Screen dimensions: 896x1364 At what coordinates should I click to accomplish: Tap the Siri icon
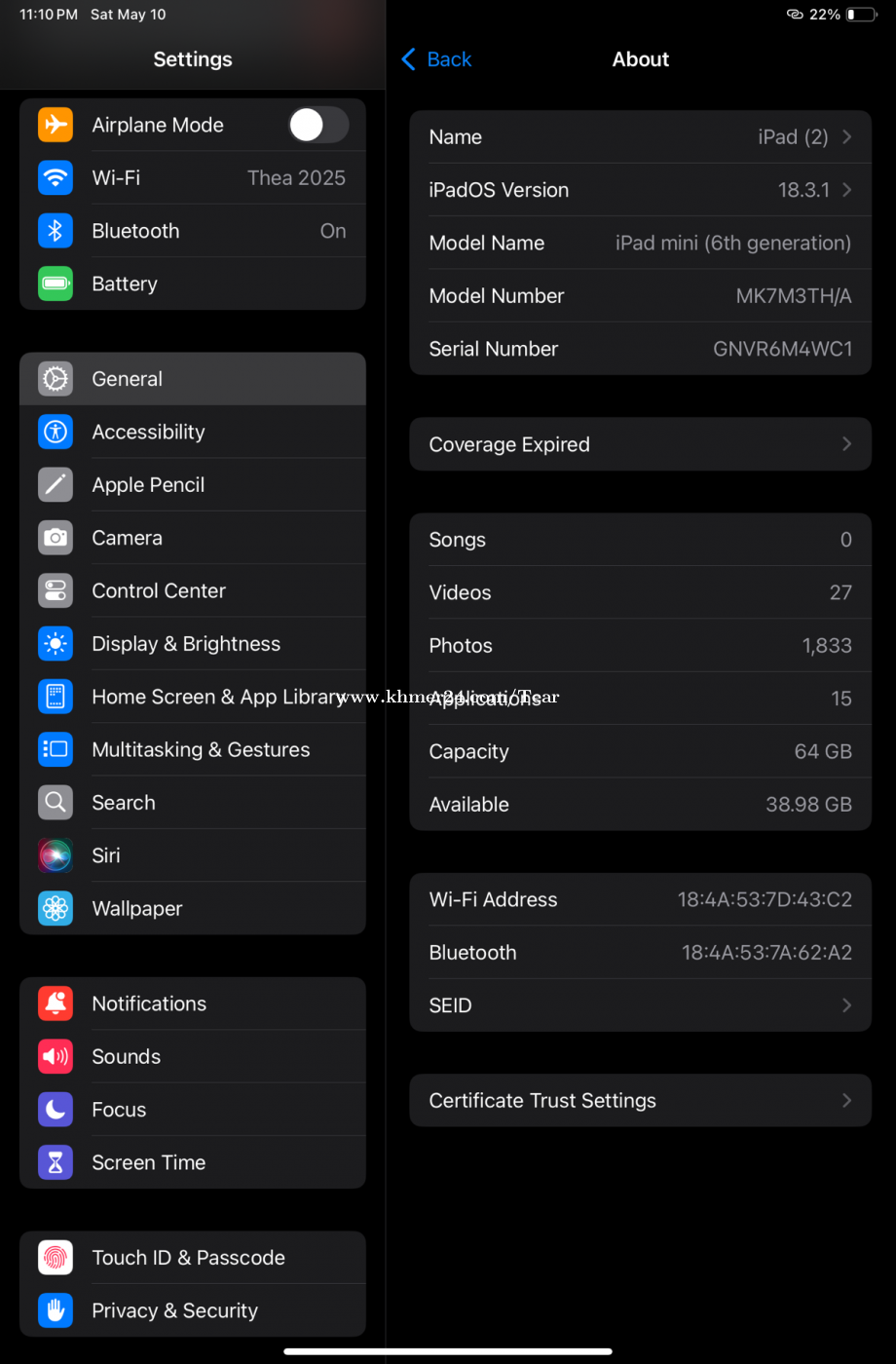point(56,855)
